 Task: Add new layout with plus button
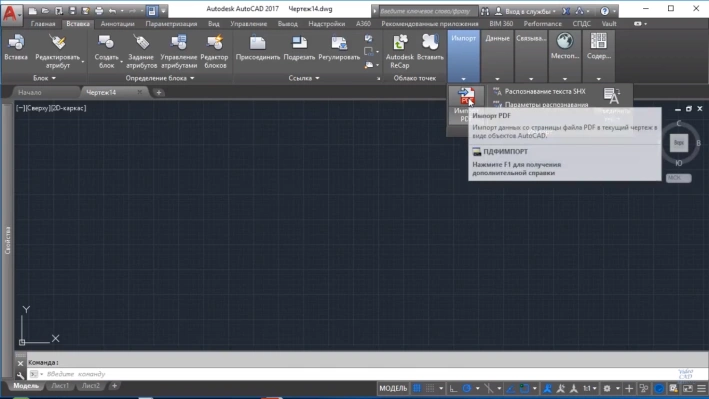coord(114,386)
